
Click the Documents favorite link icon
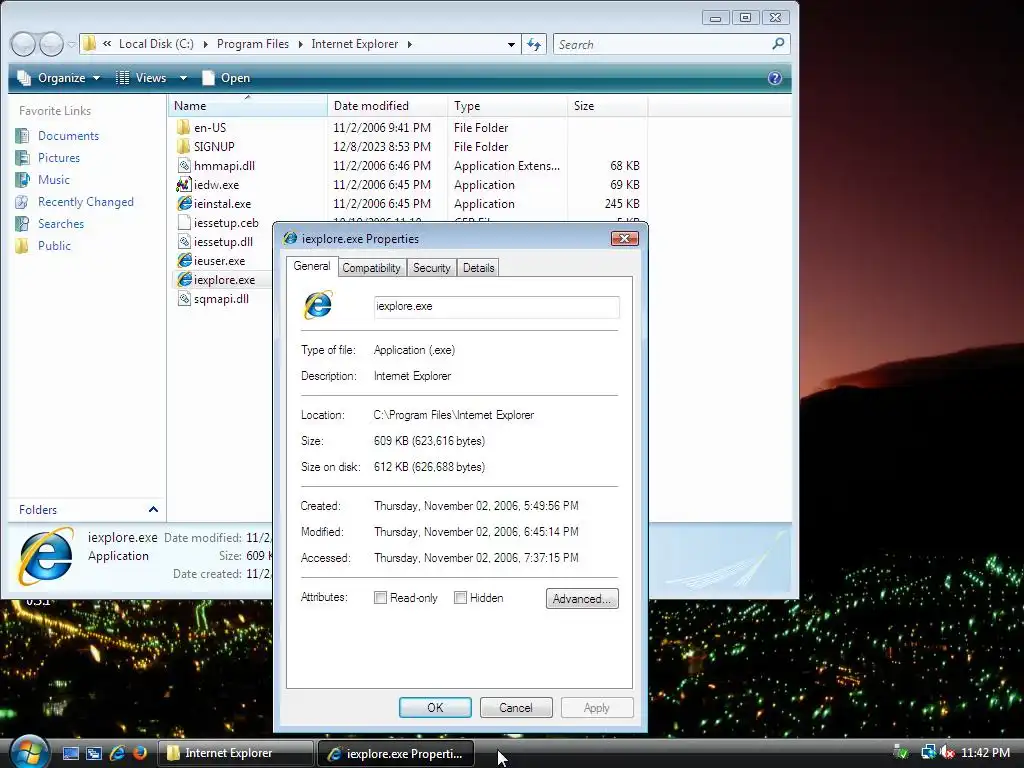(x=22, y=136)
